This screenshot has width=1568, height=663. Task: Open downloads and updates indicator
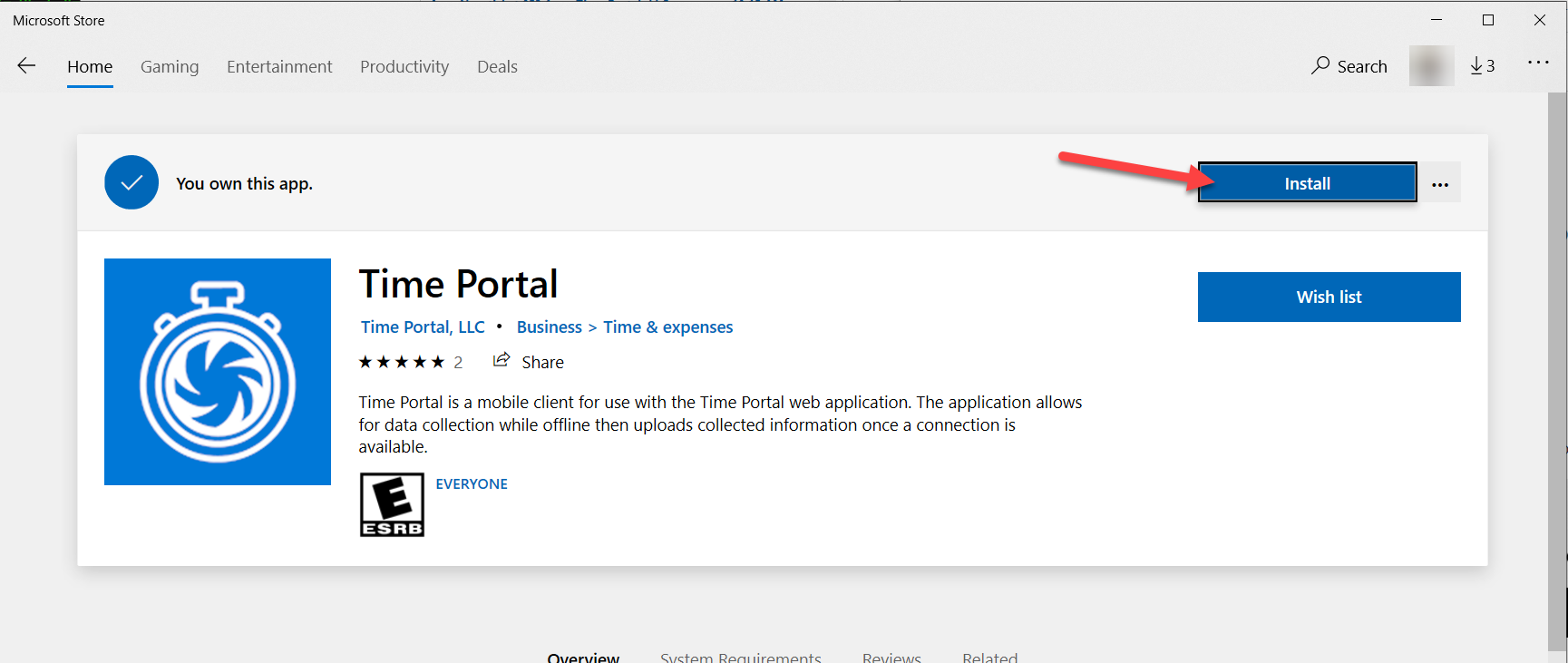[x=1482, y=66]
